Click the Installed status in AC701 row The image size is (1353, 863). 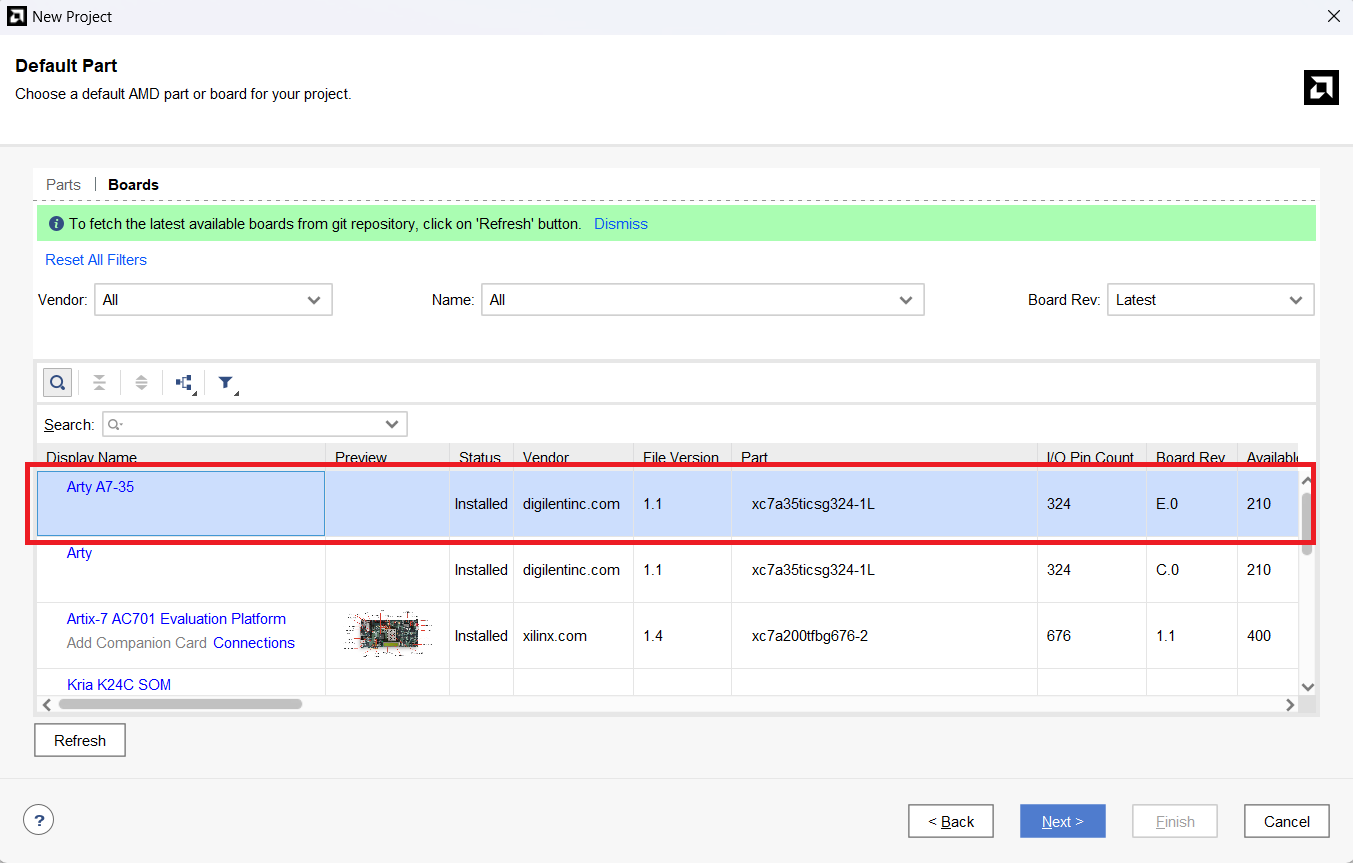[481, 636]
